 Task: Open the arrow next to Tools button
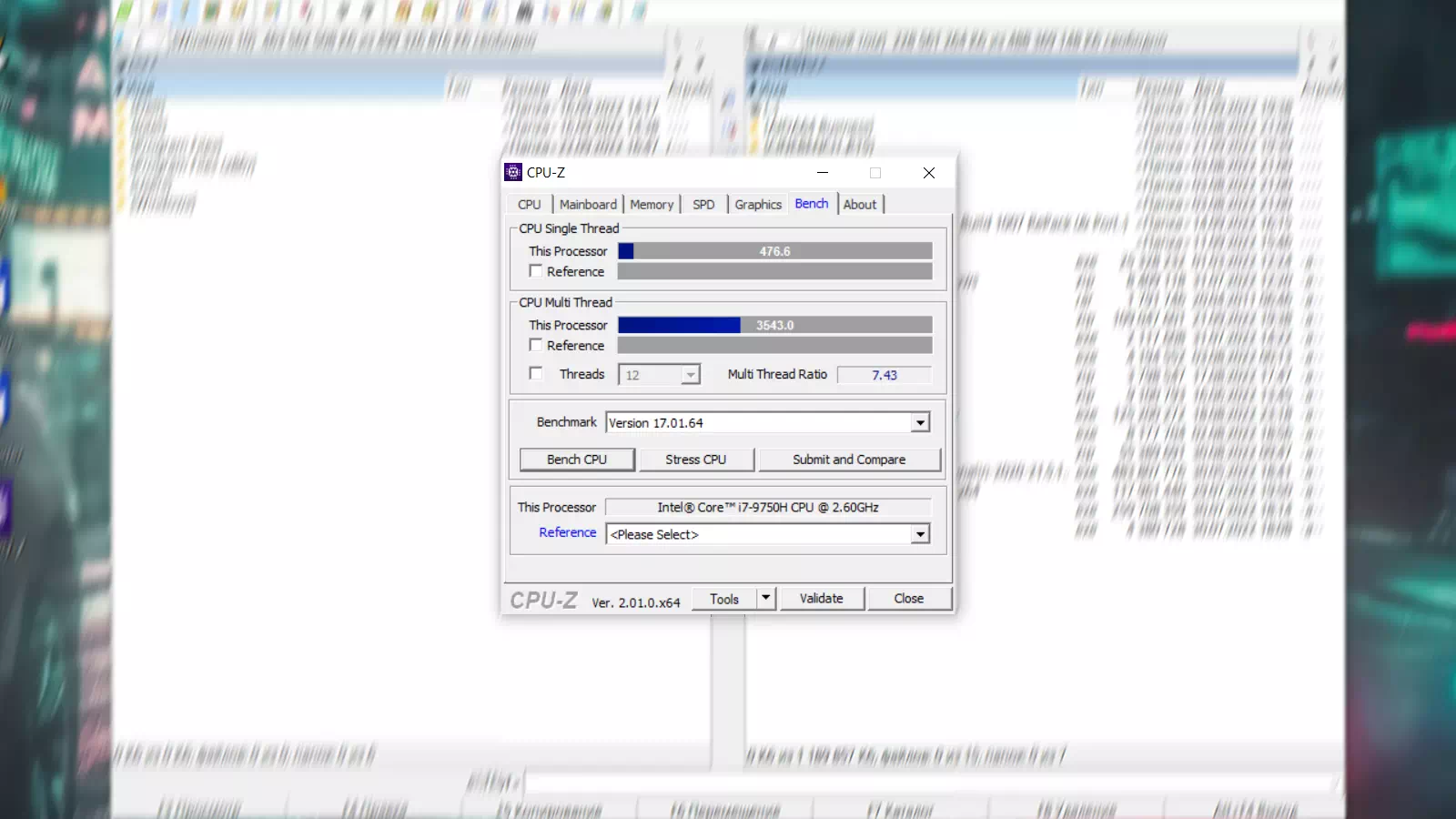[x=765, y=598]
